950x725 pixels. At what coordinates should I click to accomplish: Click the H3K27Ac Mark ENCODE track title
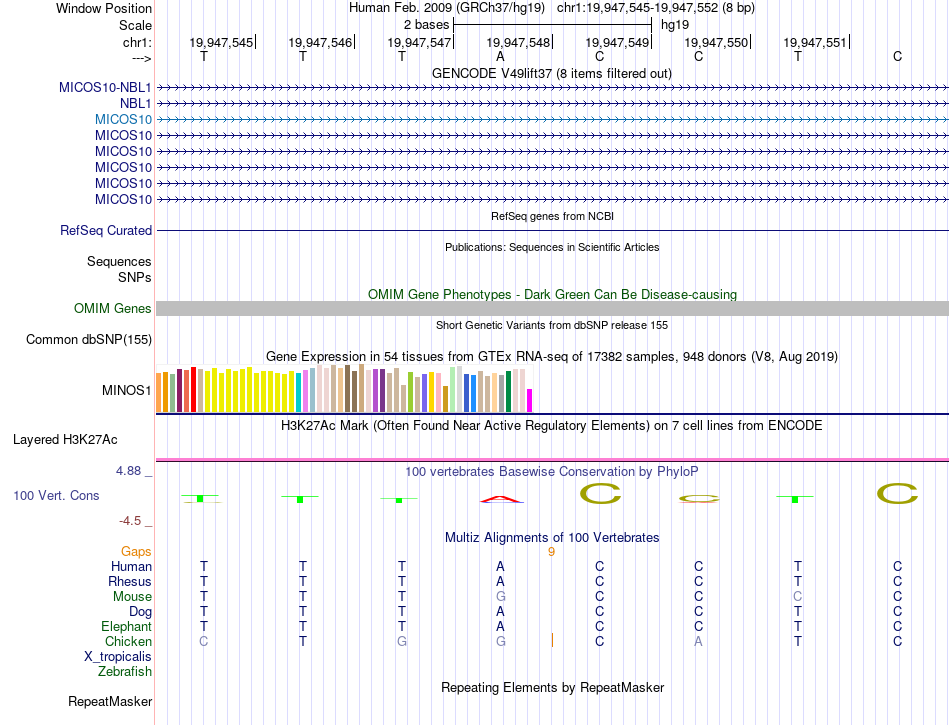pos(551,425)
